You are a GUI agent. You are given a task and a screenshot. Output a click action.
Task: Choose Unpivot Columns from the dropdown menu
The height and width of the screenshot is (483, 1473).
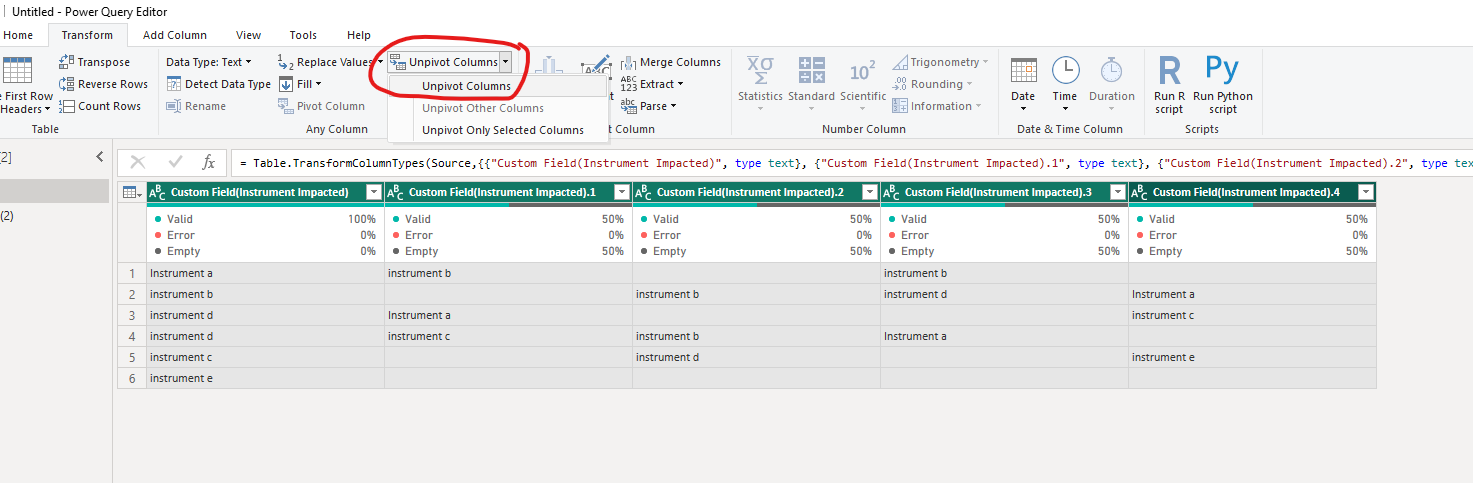499,86
